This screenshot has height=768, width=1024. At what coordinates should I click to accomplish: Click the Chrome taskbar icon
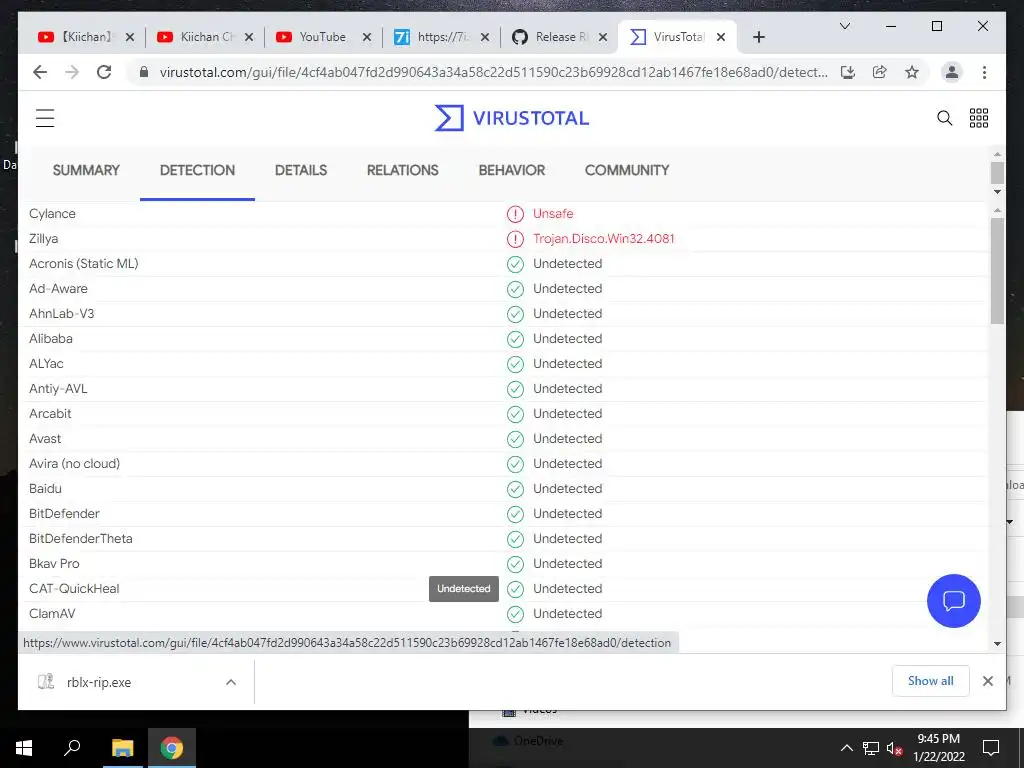172,748
